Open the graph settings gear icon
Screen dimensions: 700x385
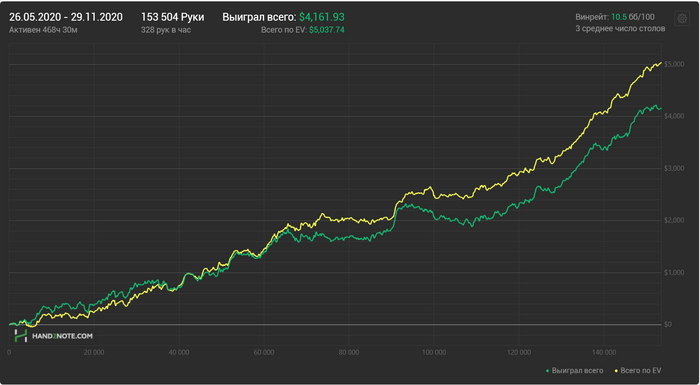pos(682,18)
